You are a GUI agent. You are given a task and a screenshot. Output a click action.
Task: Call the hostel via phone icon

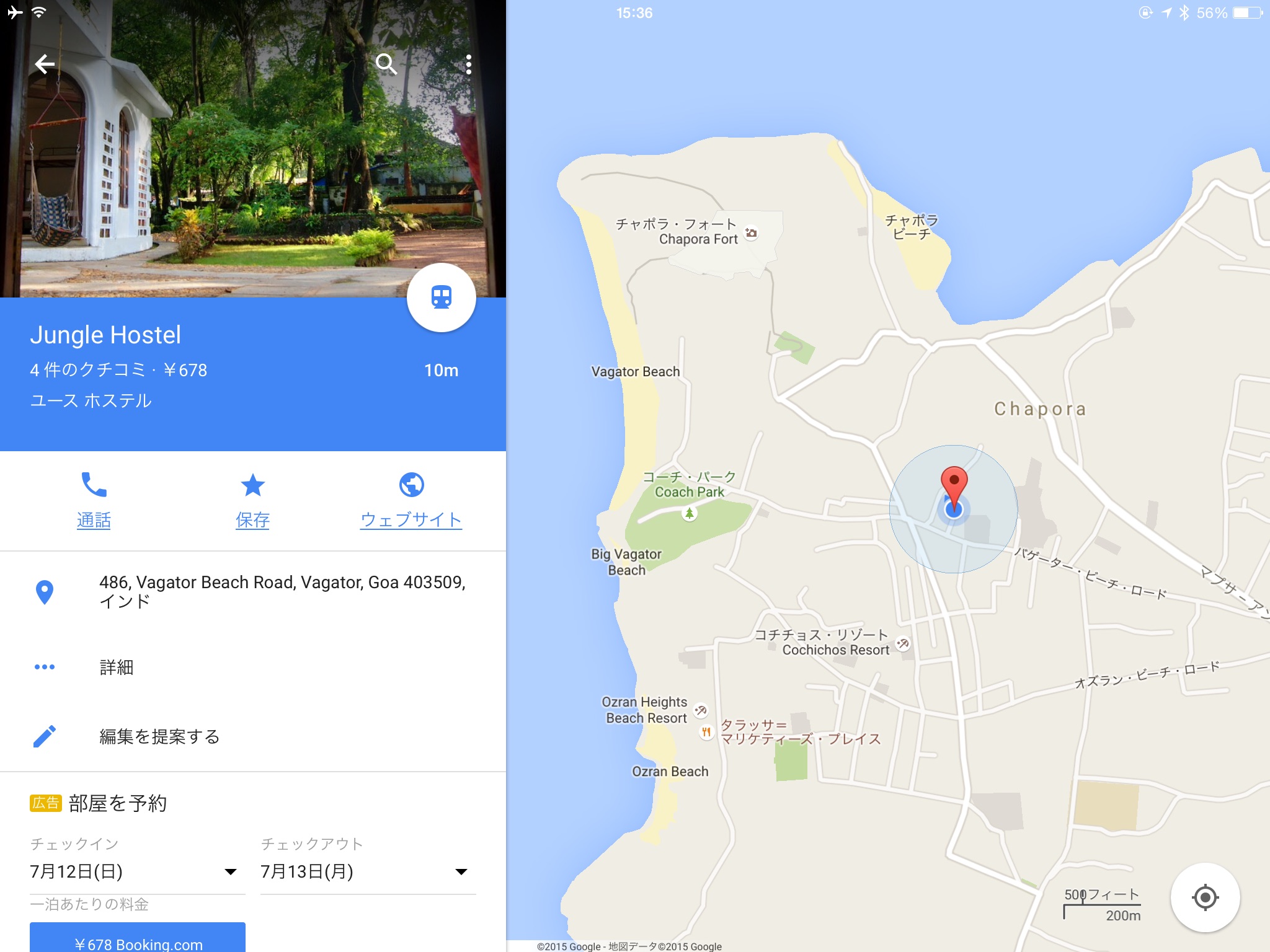click(x=94, y=485)
